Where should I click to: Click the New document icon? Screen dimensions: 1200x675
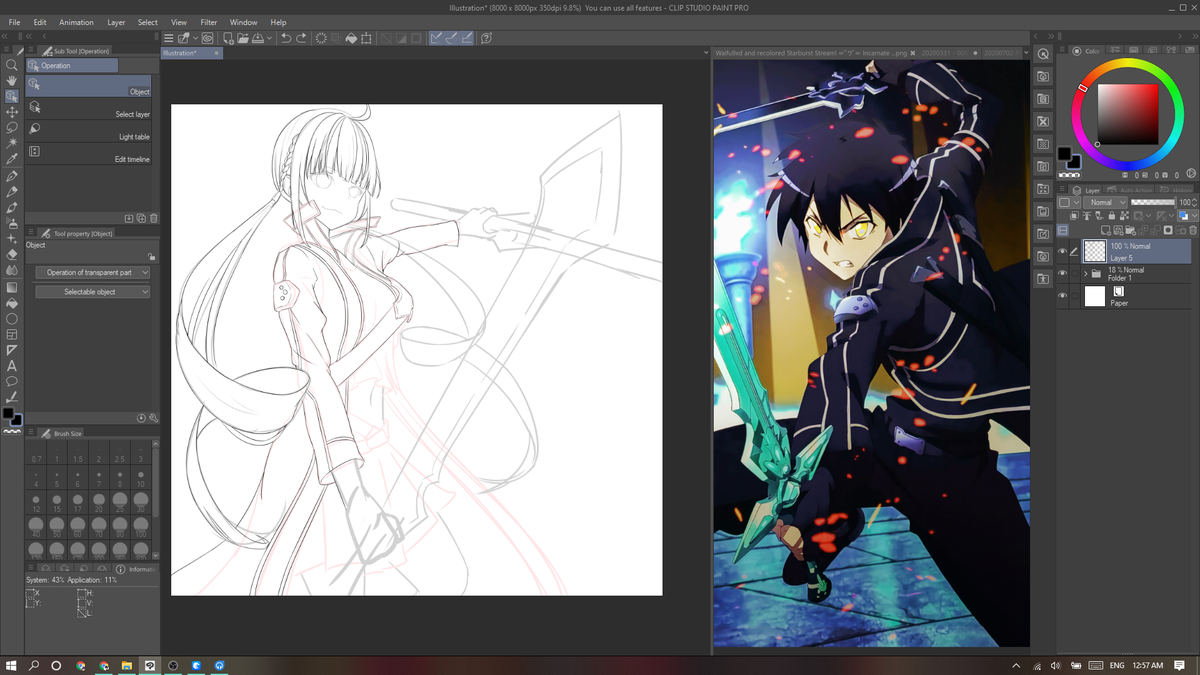(228, 38)
